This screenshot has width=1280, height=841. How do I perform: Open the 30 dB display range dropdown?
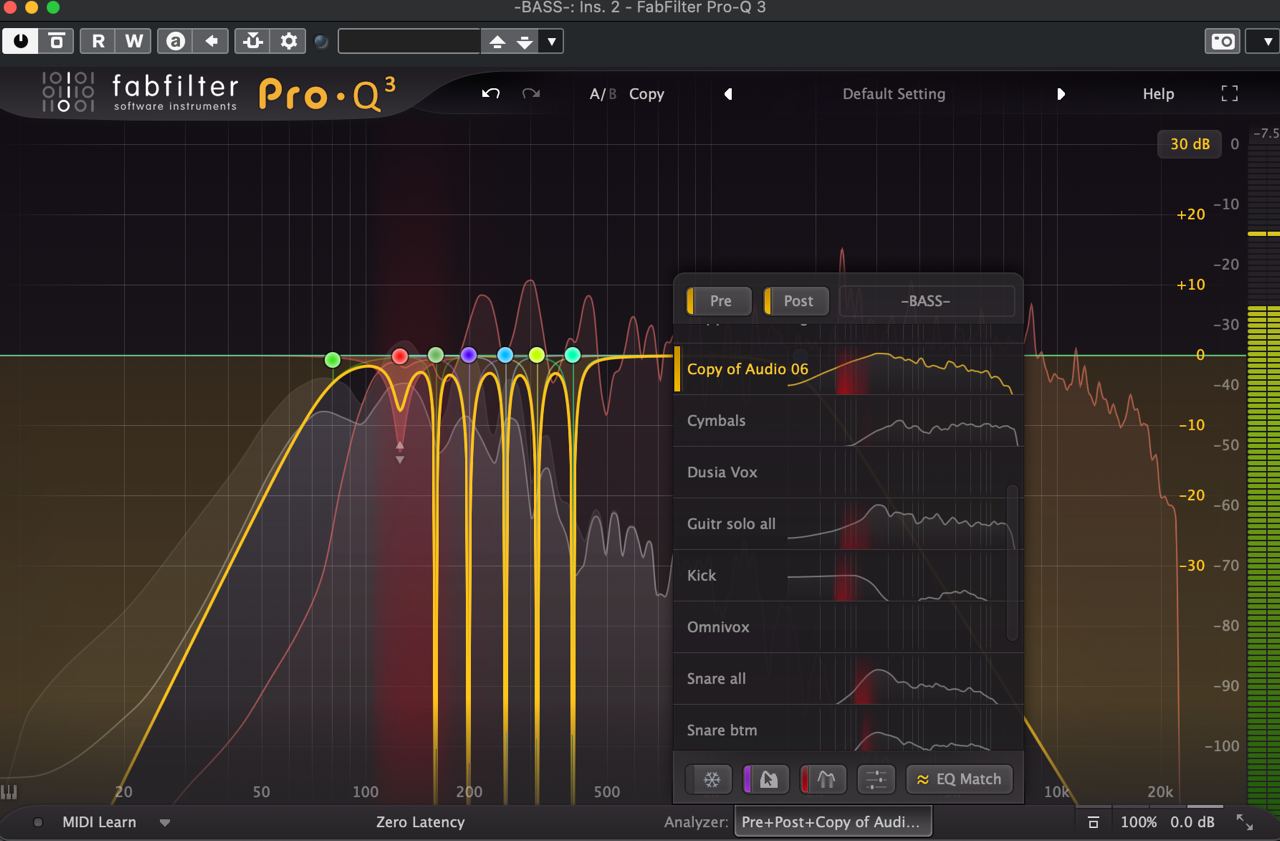point(1189,144)
